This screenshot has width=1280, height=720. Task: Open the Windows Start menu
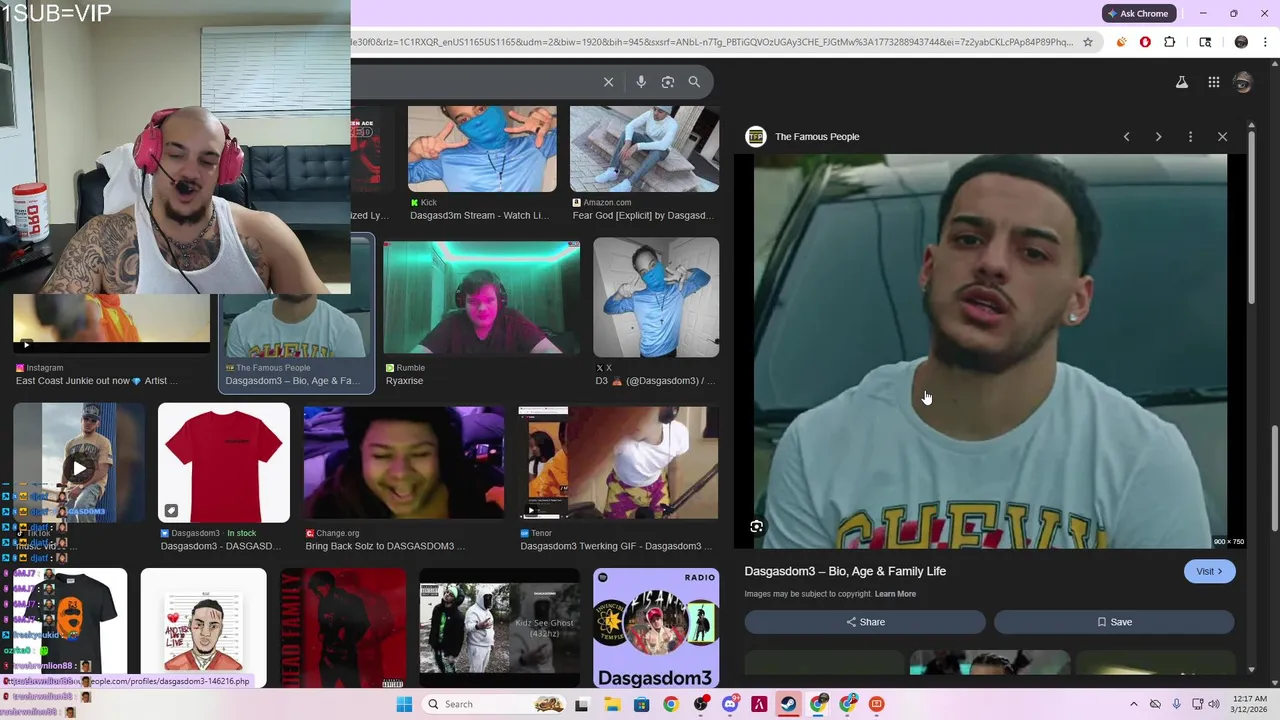coord(404,704)
